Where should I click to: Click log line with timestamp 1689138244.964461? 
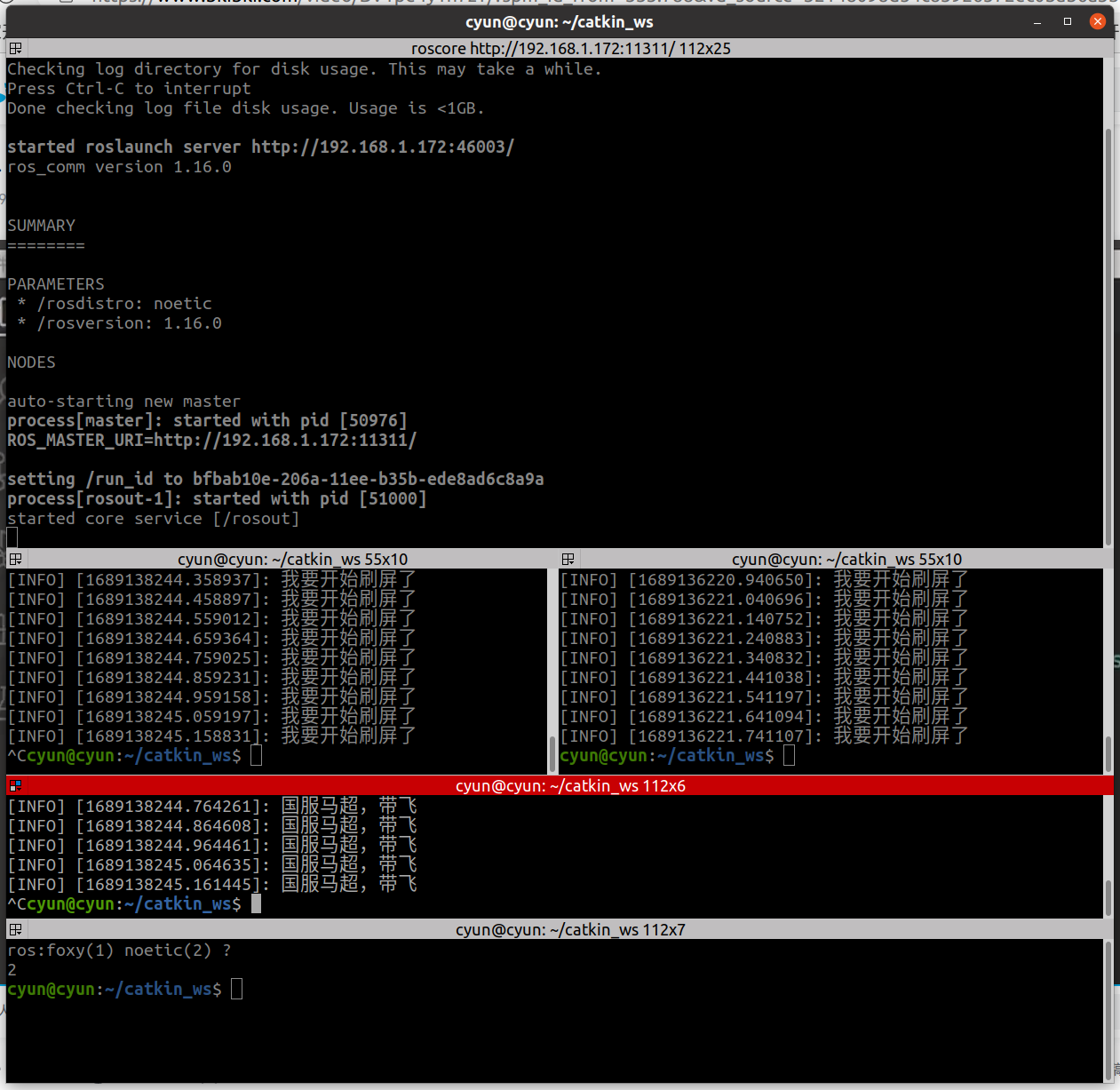211,845
